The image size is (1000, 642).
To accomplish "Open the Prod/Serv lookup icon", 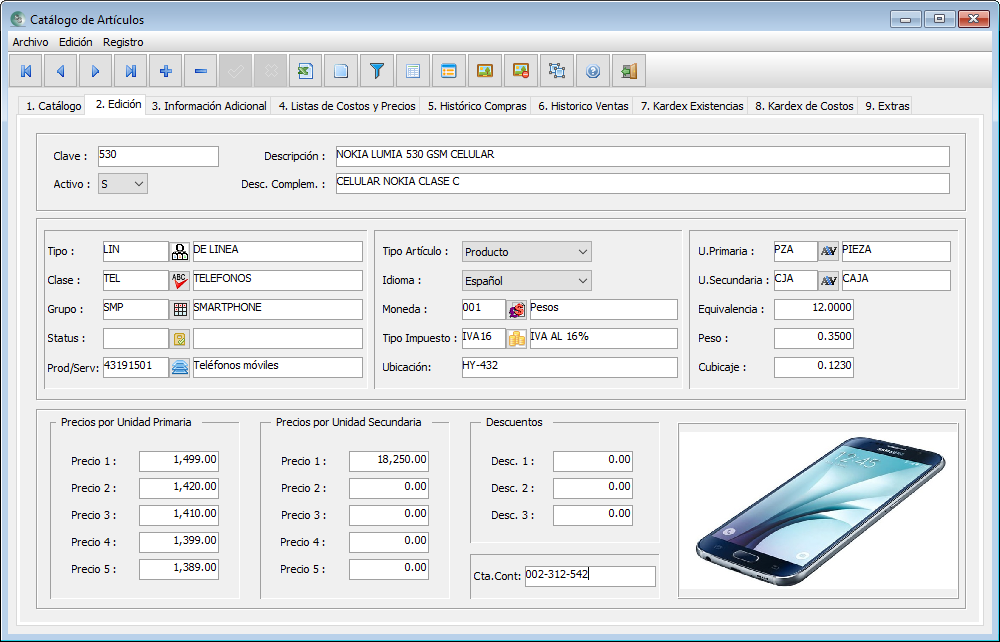I will (180, 367).
